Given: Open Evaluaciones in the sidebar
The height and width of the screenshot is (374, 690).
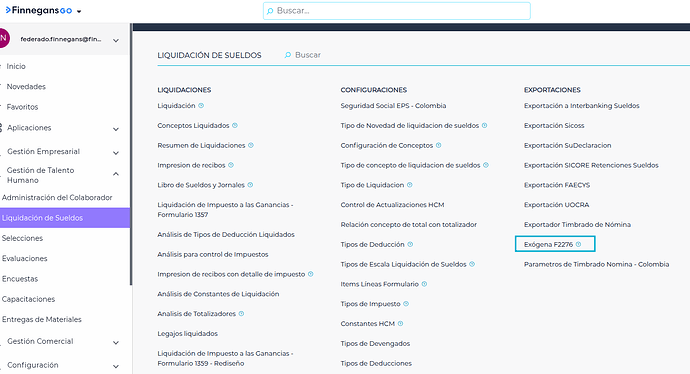Looking at the screenshot, I should pos(25,258).
